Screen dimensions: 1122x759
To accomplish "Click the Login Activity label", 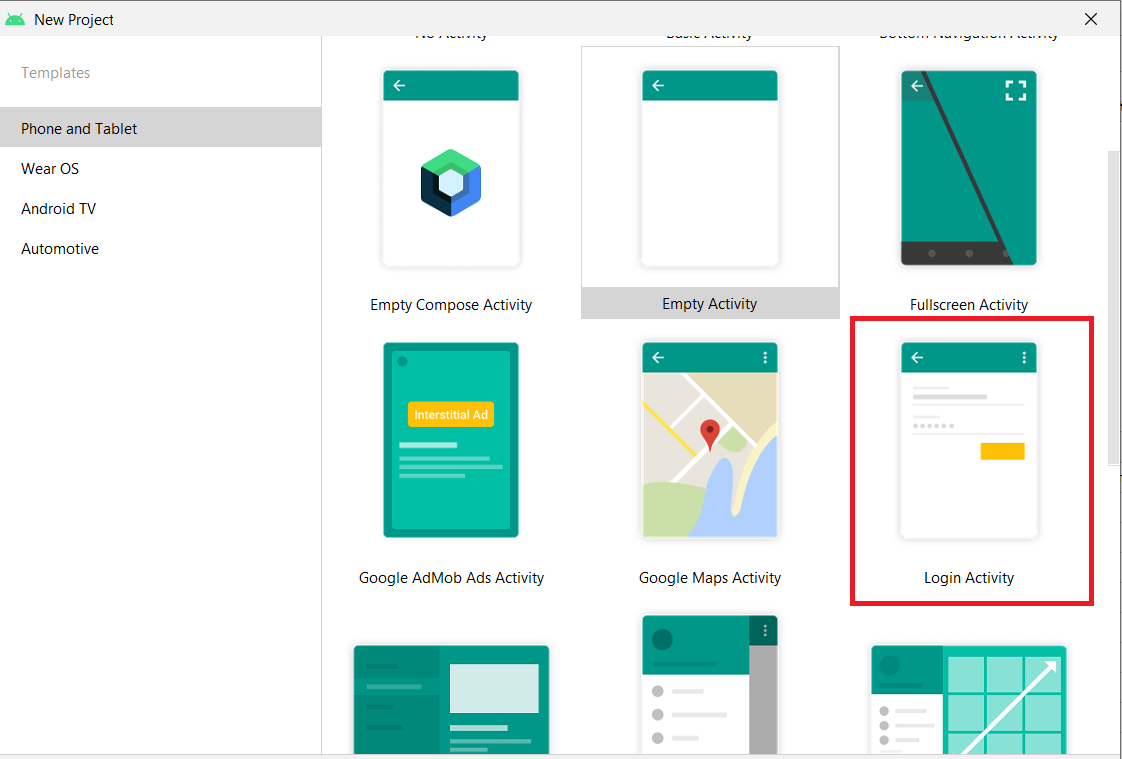I will click(969, 577).
